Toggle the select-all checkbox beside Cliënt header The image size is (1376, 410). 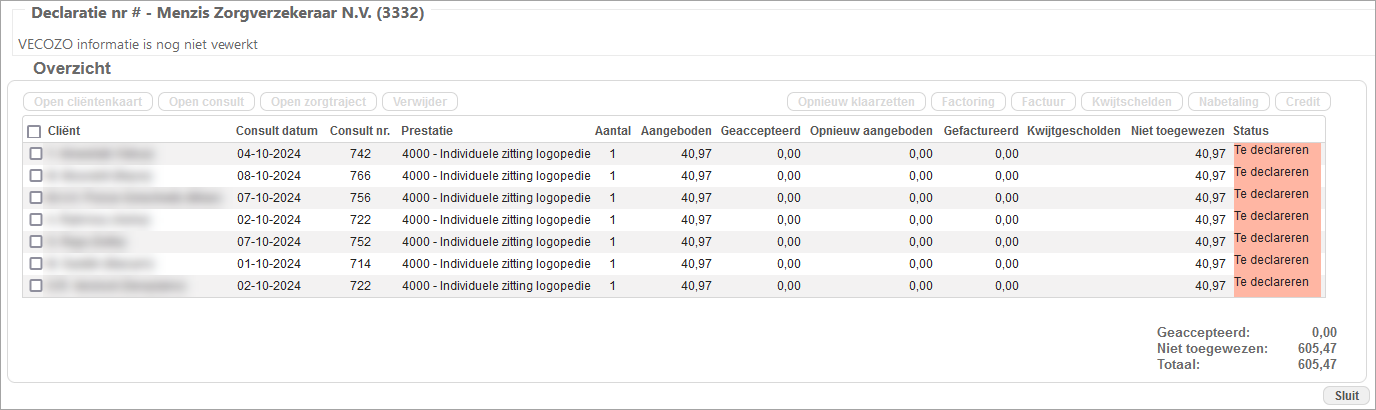point(35,132)
